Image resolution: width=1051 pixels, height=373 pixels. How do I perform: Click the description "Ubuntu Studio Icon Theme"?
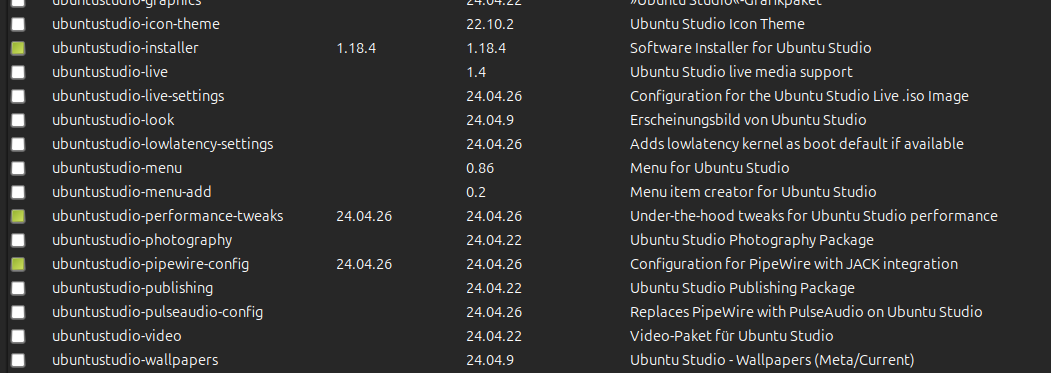(x=717, y=24)
